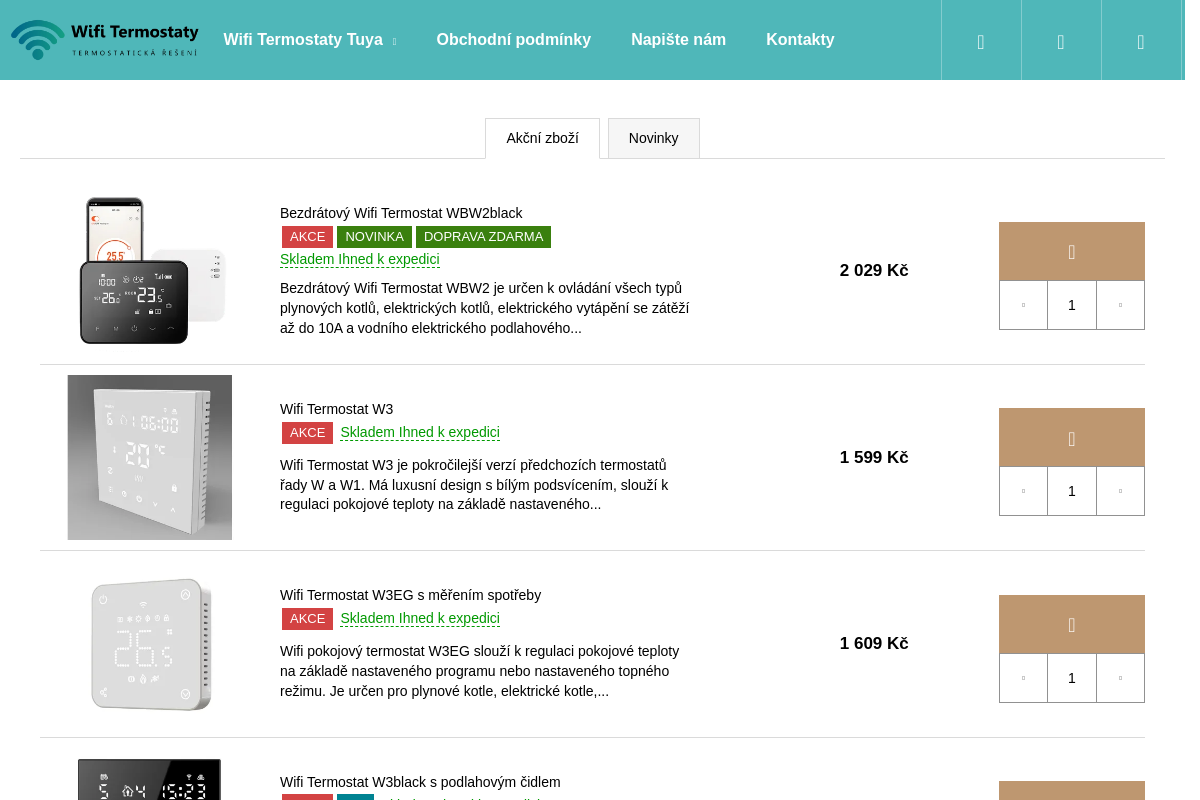The height and width of the screenshot is (800, 1200).
Task: Open the Wifi Termostat W3 title link
Action: point(336,409)
